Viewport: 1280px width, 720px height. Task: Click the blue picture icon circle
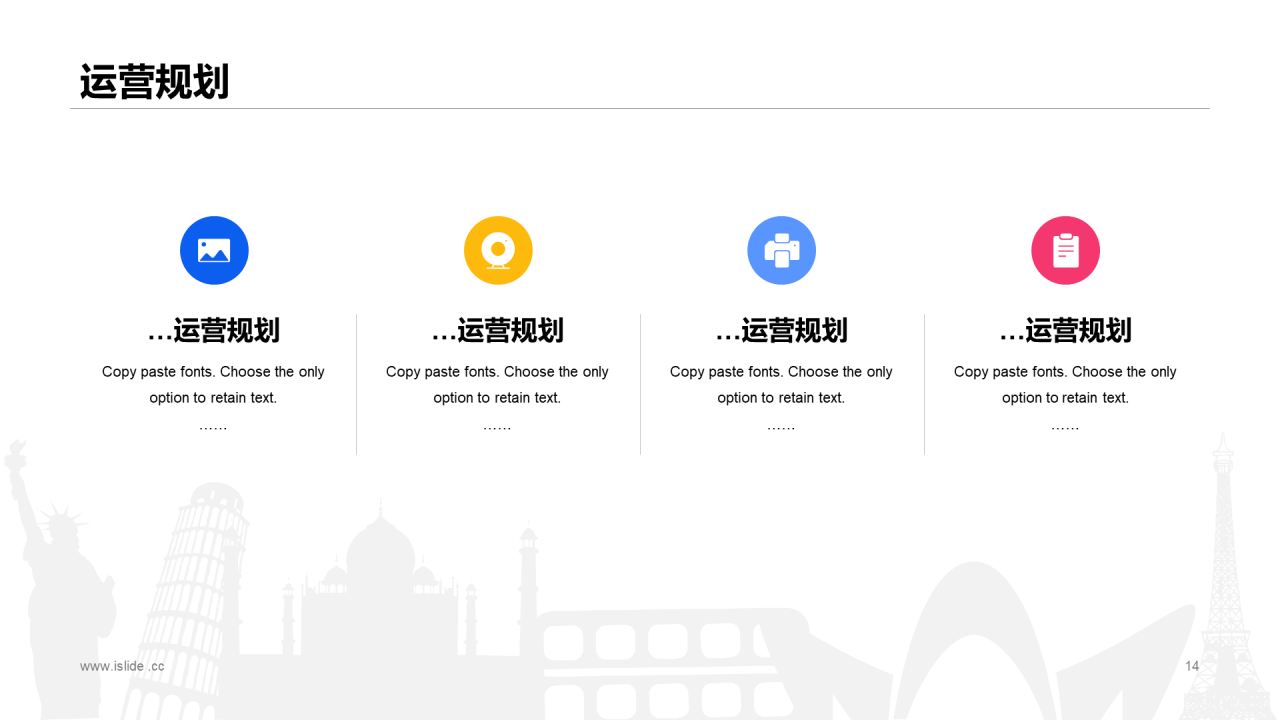coord(214,250)
